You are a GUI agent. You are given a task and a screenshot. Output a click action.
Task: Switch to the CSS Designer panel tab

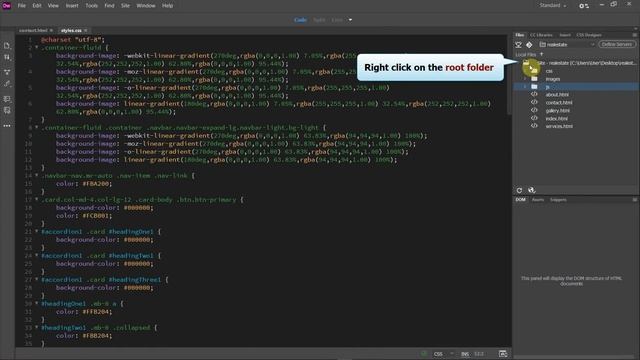tap(589, 35)
